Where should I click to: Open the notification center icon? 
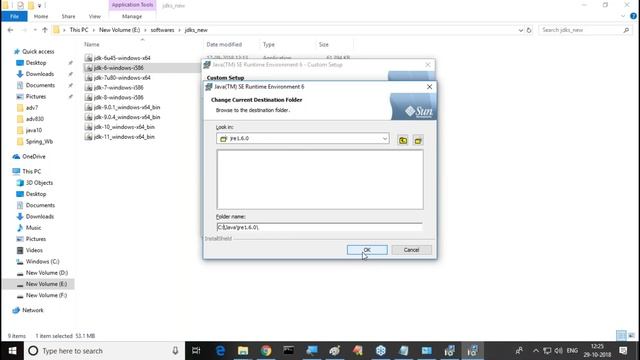pyautogui.click(x=623, y=351)
